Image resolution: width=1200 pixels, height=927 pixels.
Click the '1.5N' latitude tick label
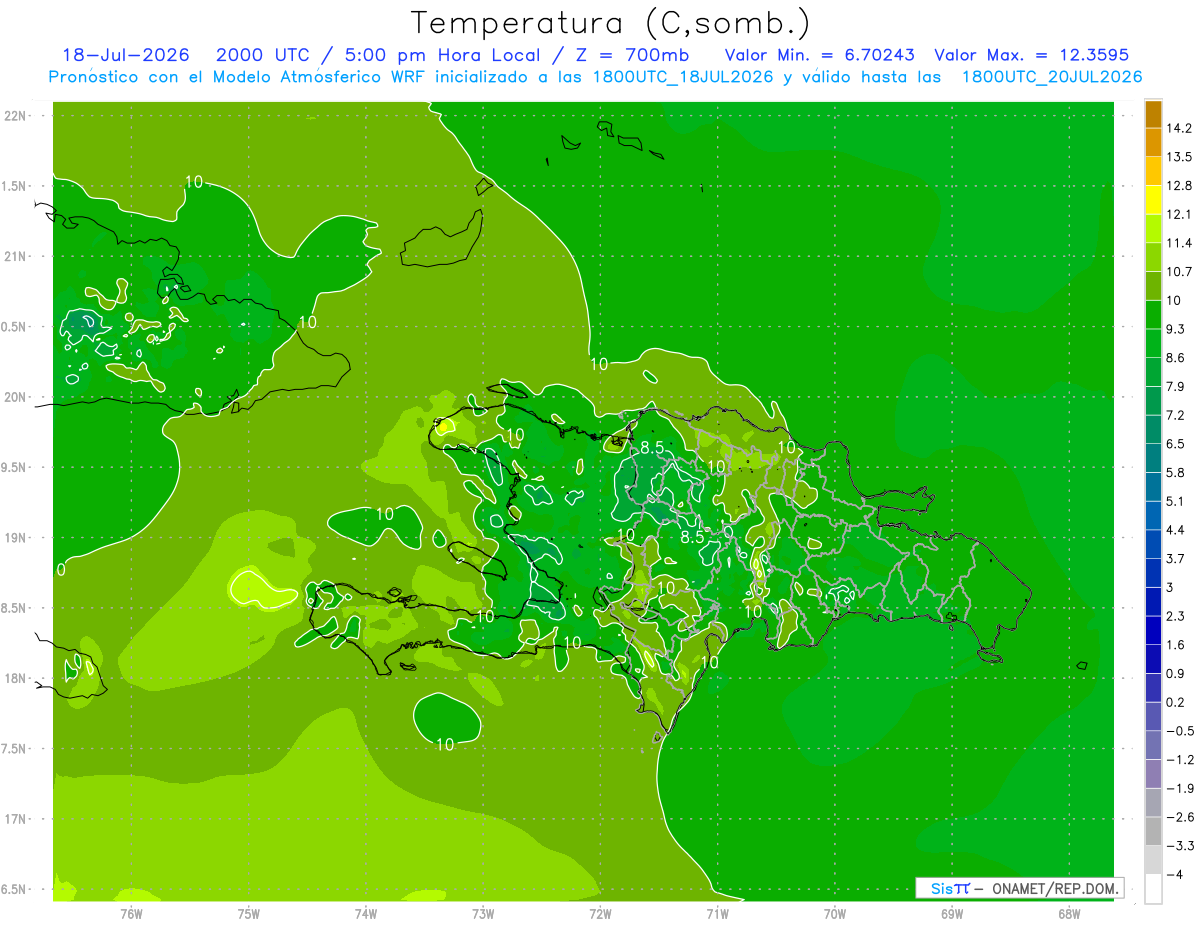point(15,186)
